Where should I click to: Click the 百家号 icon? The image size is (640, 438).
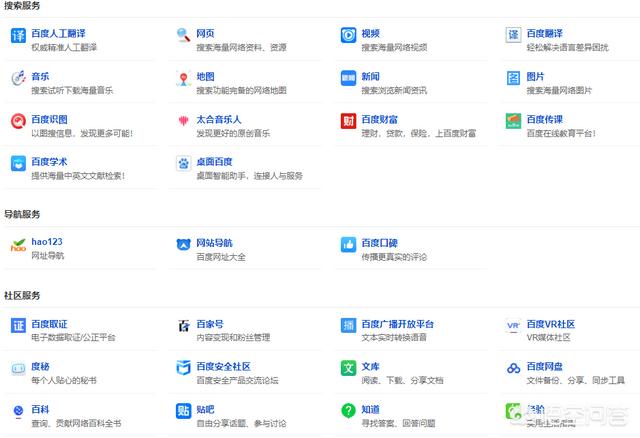point(183,325)
